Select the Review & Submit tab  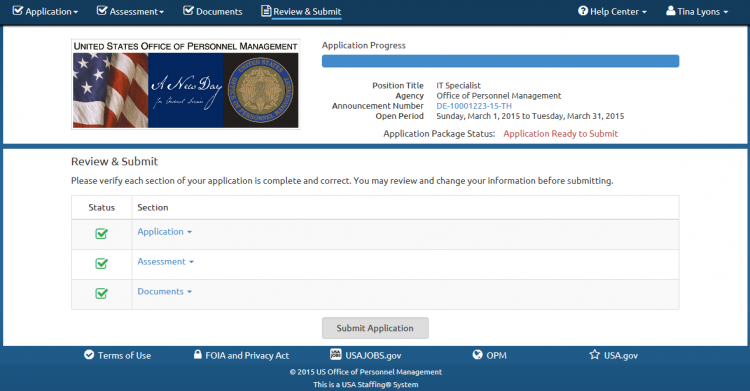point(301,11)
